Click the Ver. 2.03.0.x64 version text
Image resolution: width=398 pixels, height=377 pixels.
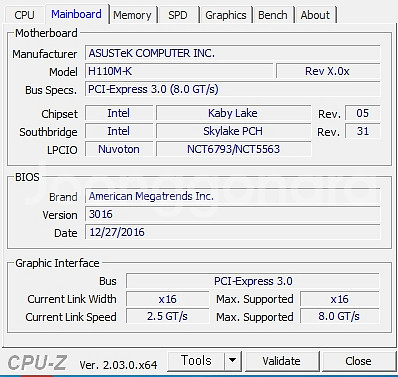point(118,365)
